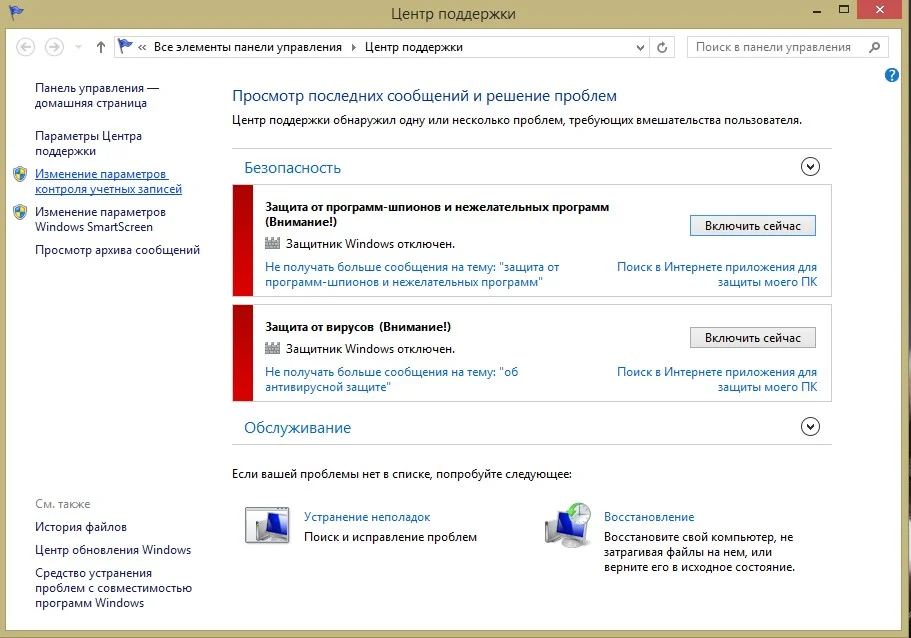The height and width of the screenshot is (638, 911).
Task: Click the Back navigation arrow
Action: pos(26,47)
